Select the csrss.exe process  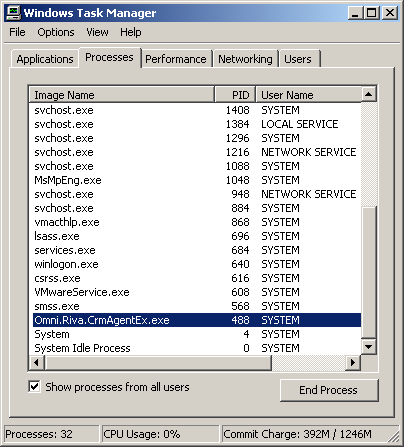197,278
